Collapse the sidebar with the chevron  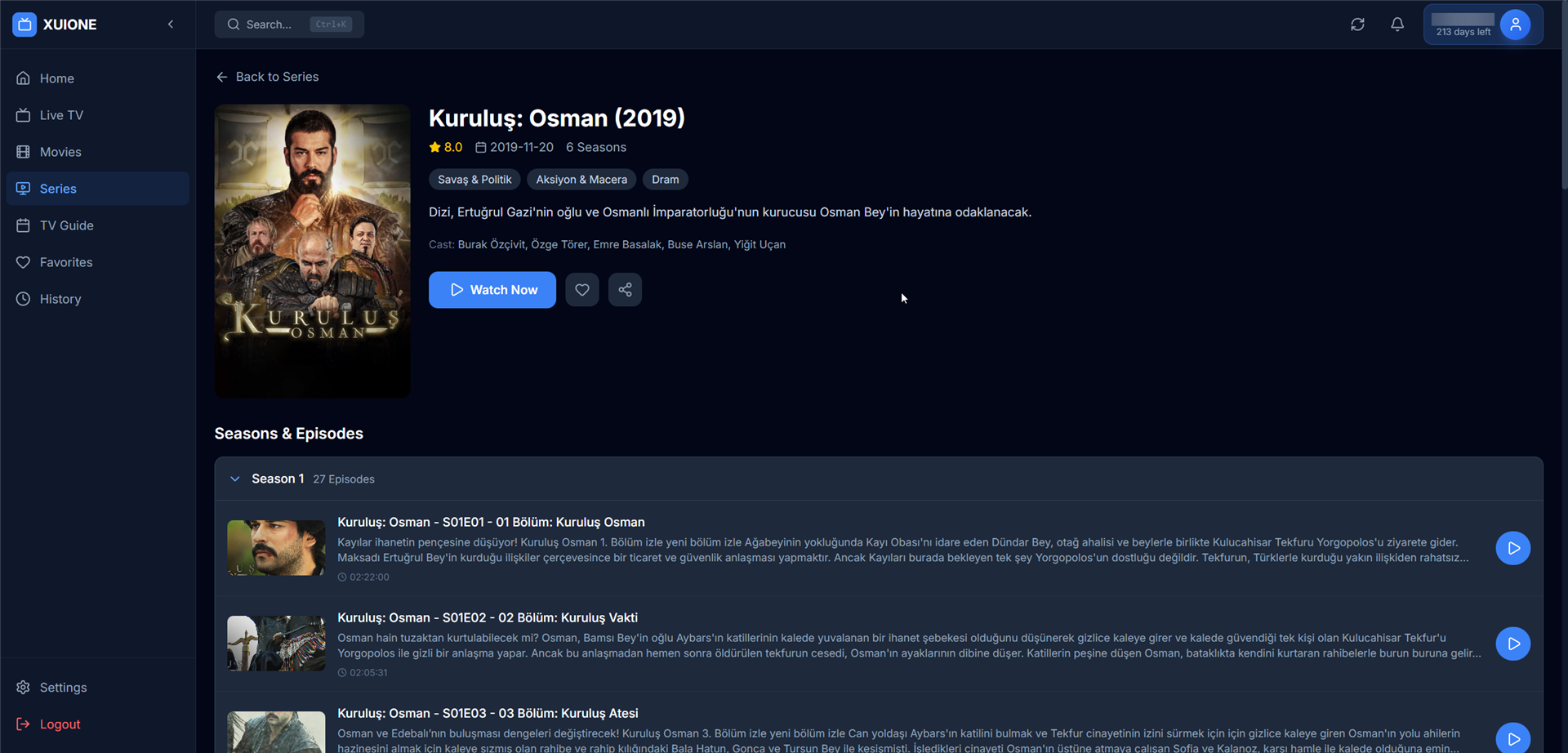pos(171,25)
